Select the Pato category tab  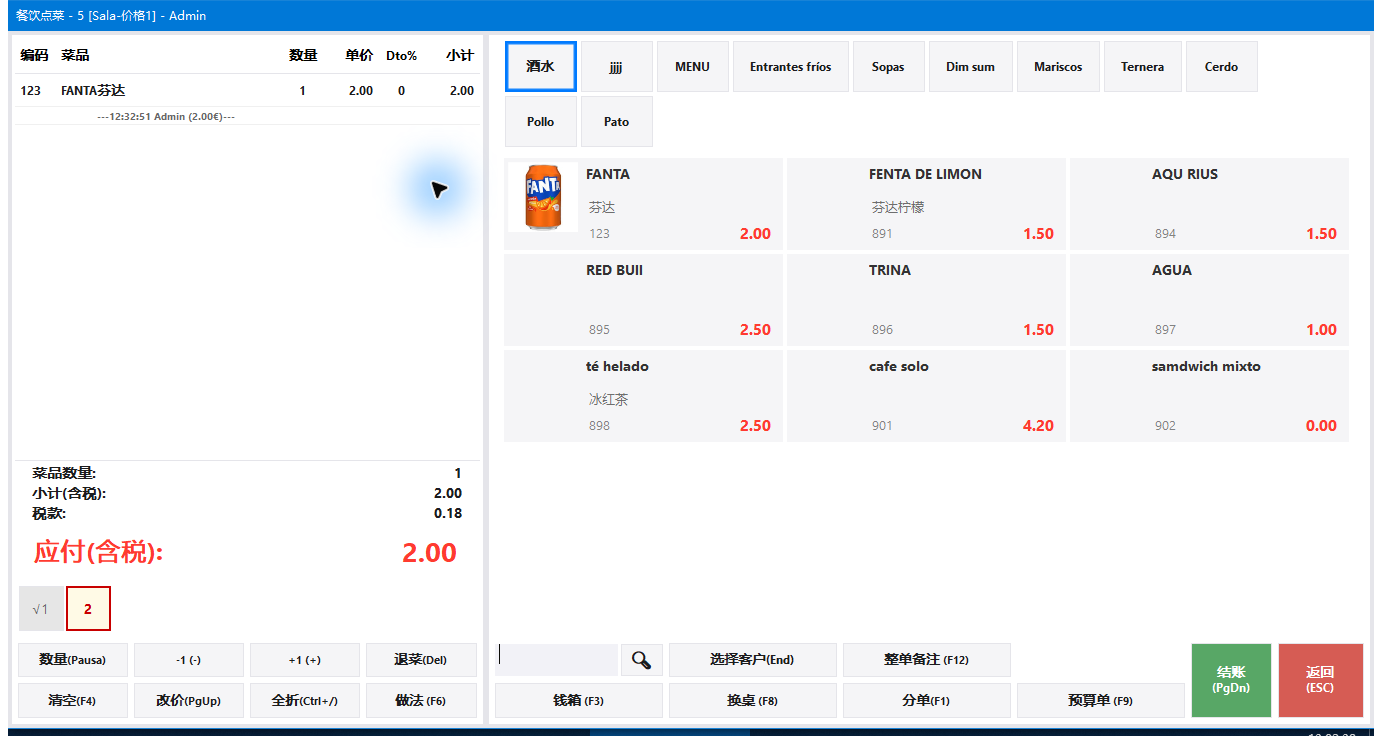coord(617,122)
